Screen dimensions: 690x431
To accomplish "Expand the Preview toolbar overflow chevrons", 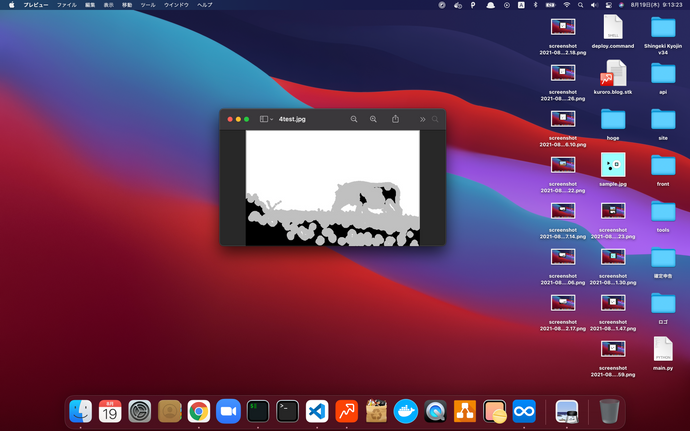I will point(422,119).
